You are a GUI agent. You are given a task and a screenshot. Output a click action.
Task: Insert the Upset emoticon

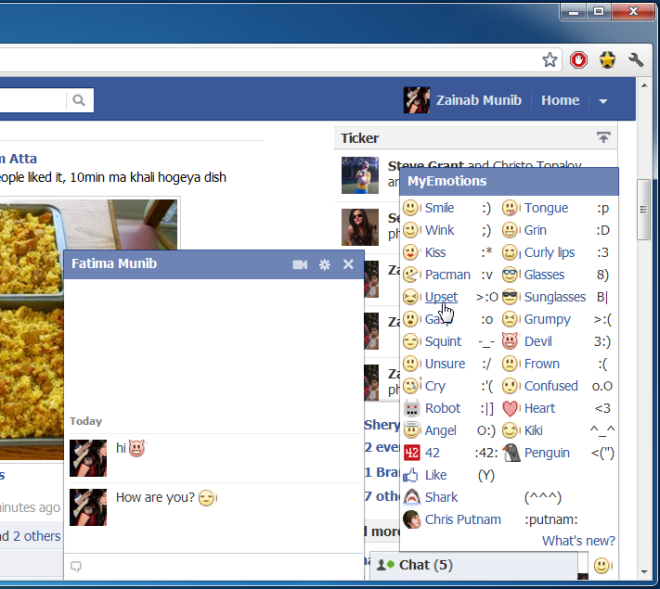tap(441, 297)
